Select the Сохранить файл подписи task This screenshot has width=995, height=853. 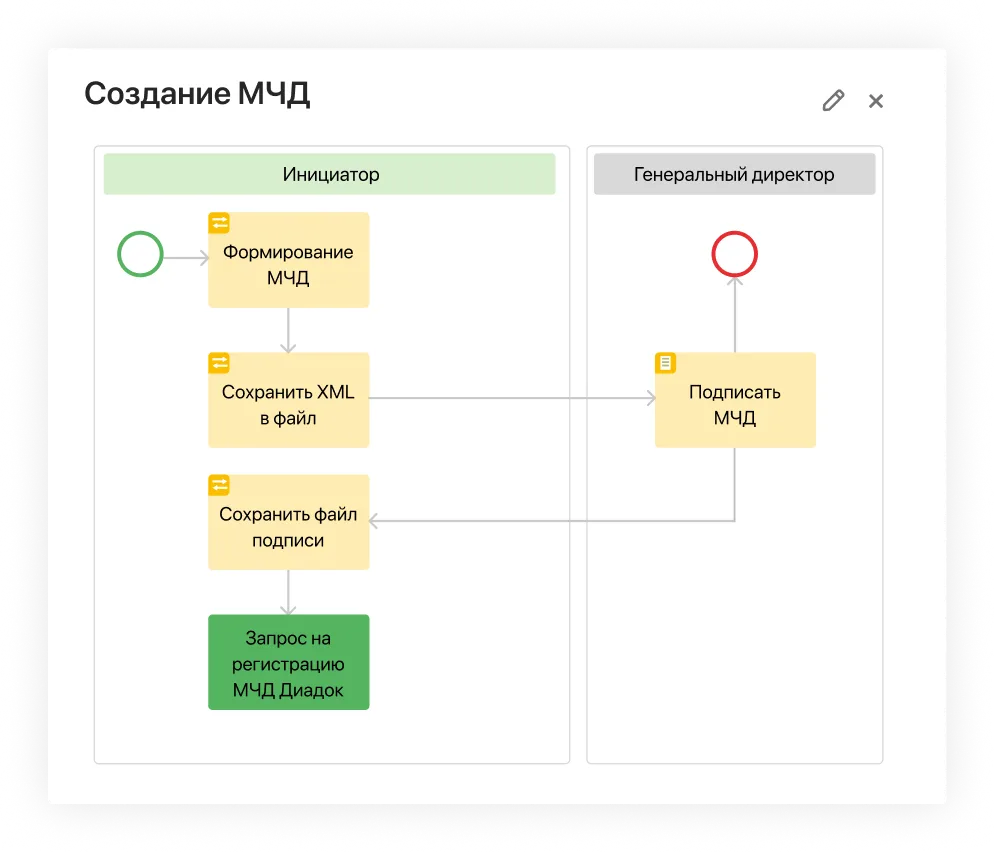[x=288, y=528]
